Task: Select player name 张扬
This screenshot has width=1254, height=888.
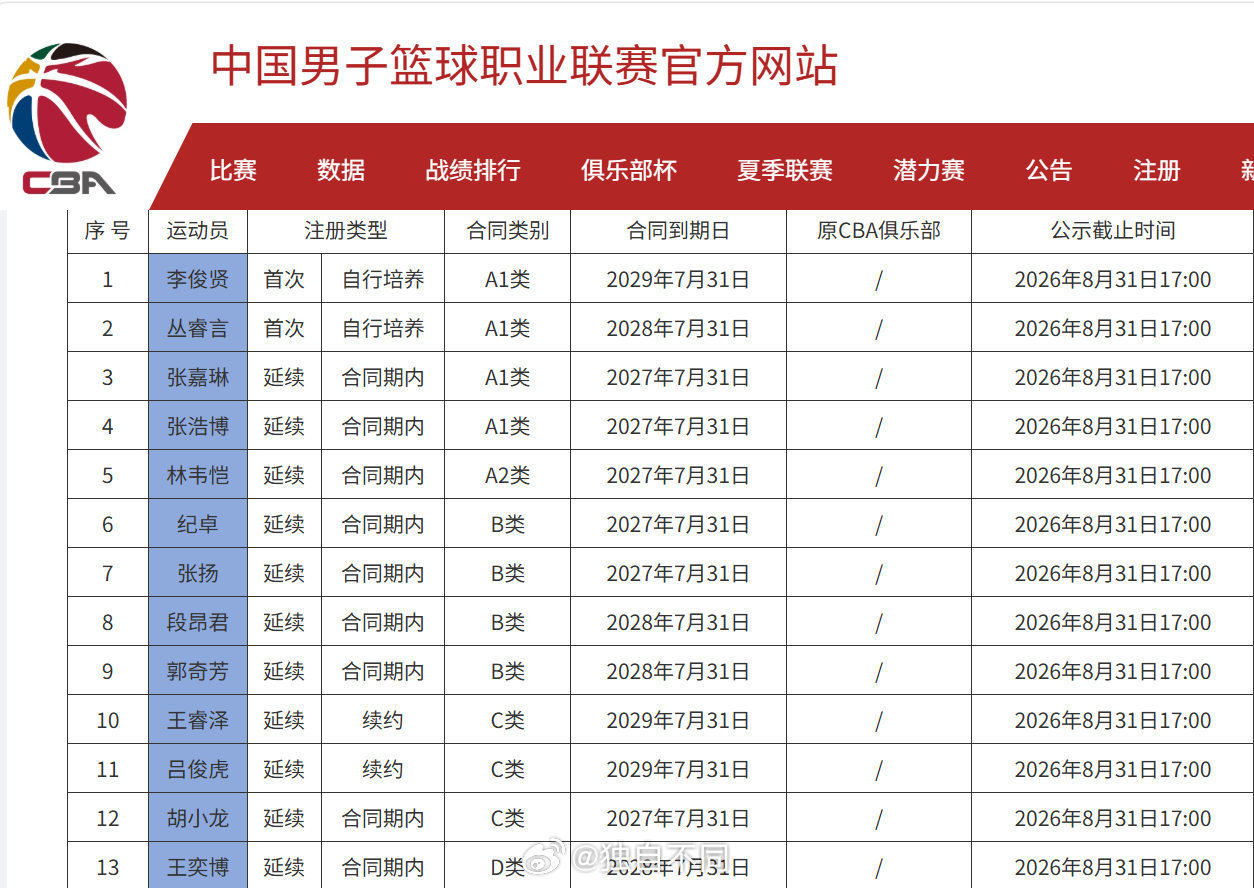Action: 198,573
